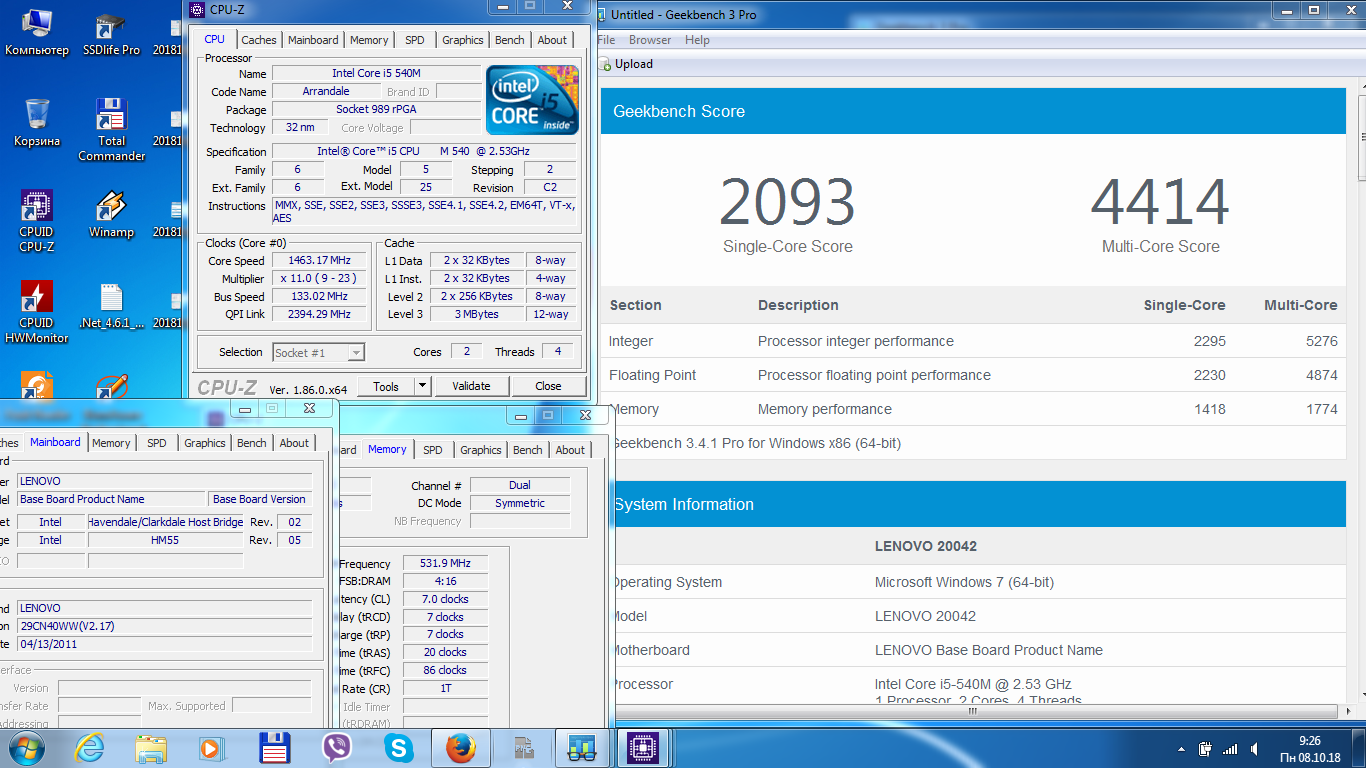1366x768 pixels.
Task: Click the LENOVO 20042 system heading
Action: [x=926, y=546]
